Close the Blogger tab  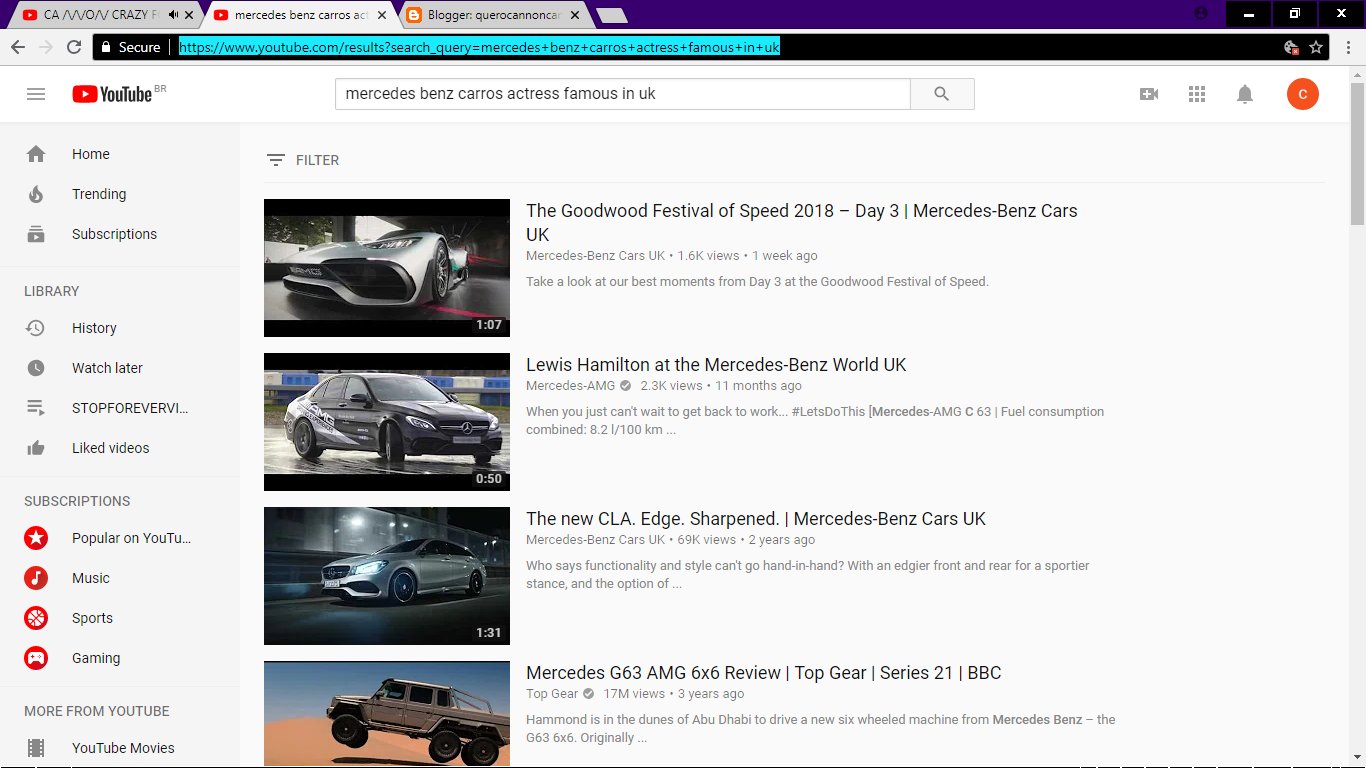(x=574, y=15)
